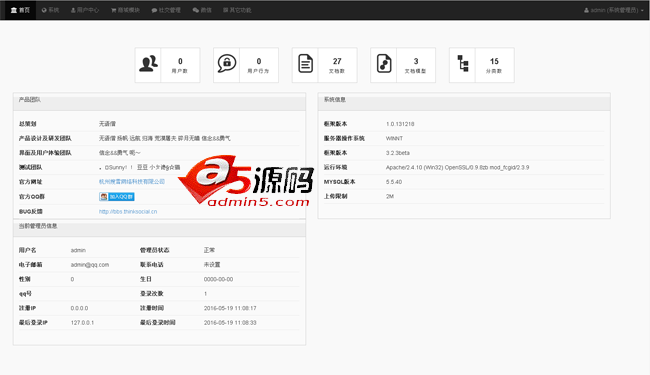The height and width of the screenshot is (375, 650).
Task: Click the 文档模型 count of 3
Action: (416, 61)
